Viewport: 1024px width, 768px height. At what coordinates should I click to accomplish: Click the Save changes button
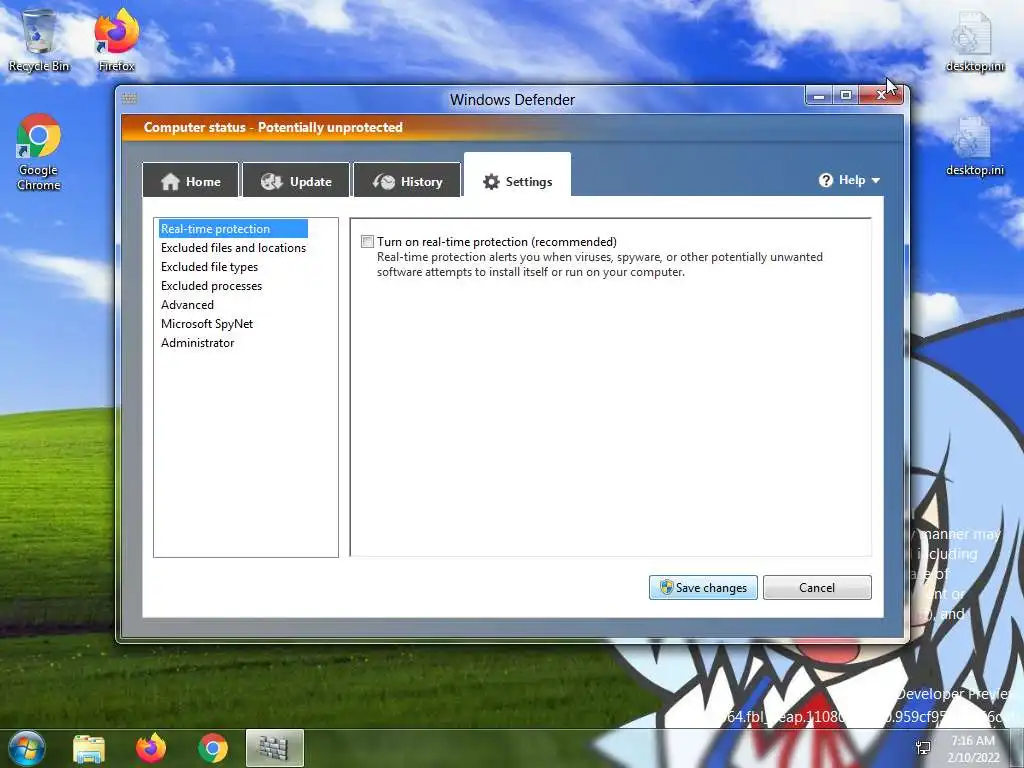703,587
